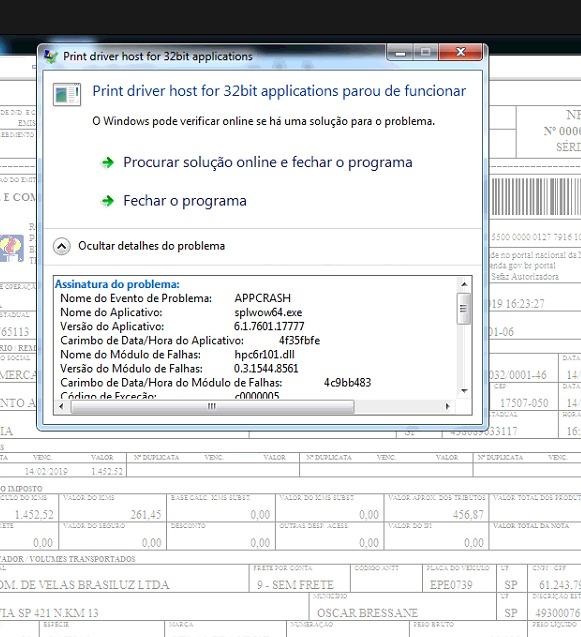Click fault module 'hpc6r101.dll'
The width and height of the screenshot is (581, 637).
(x=264, y=355)
